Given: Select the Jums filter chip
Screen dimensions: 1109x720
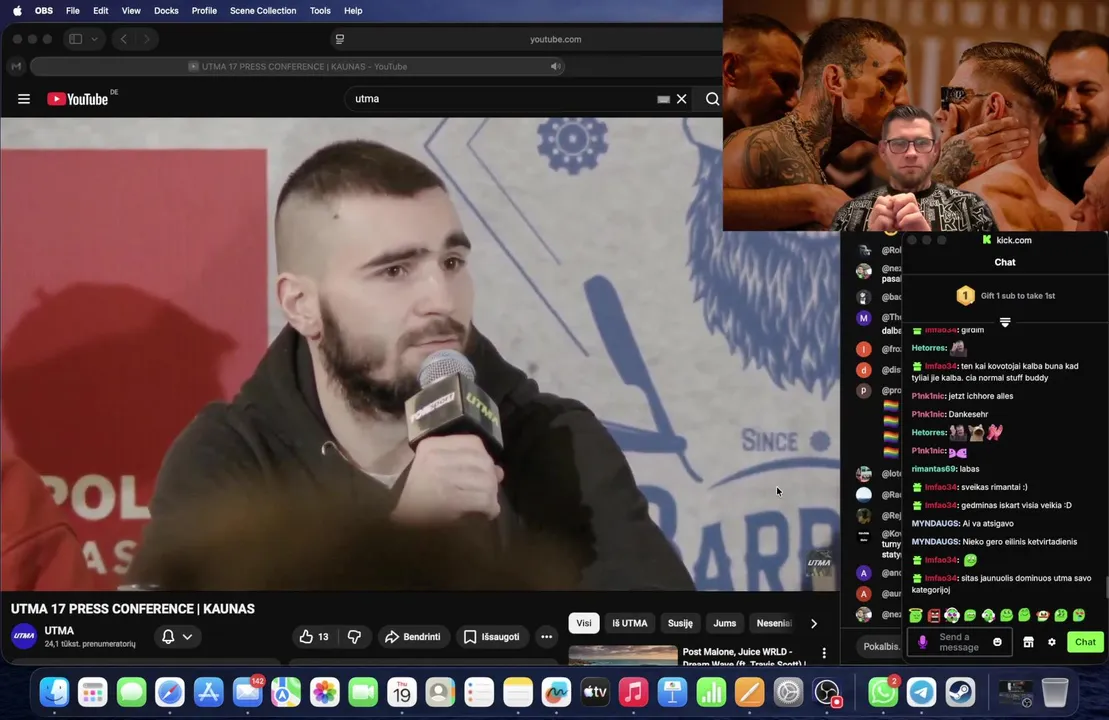Looking at the screenshot, I should click(725, 623).
